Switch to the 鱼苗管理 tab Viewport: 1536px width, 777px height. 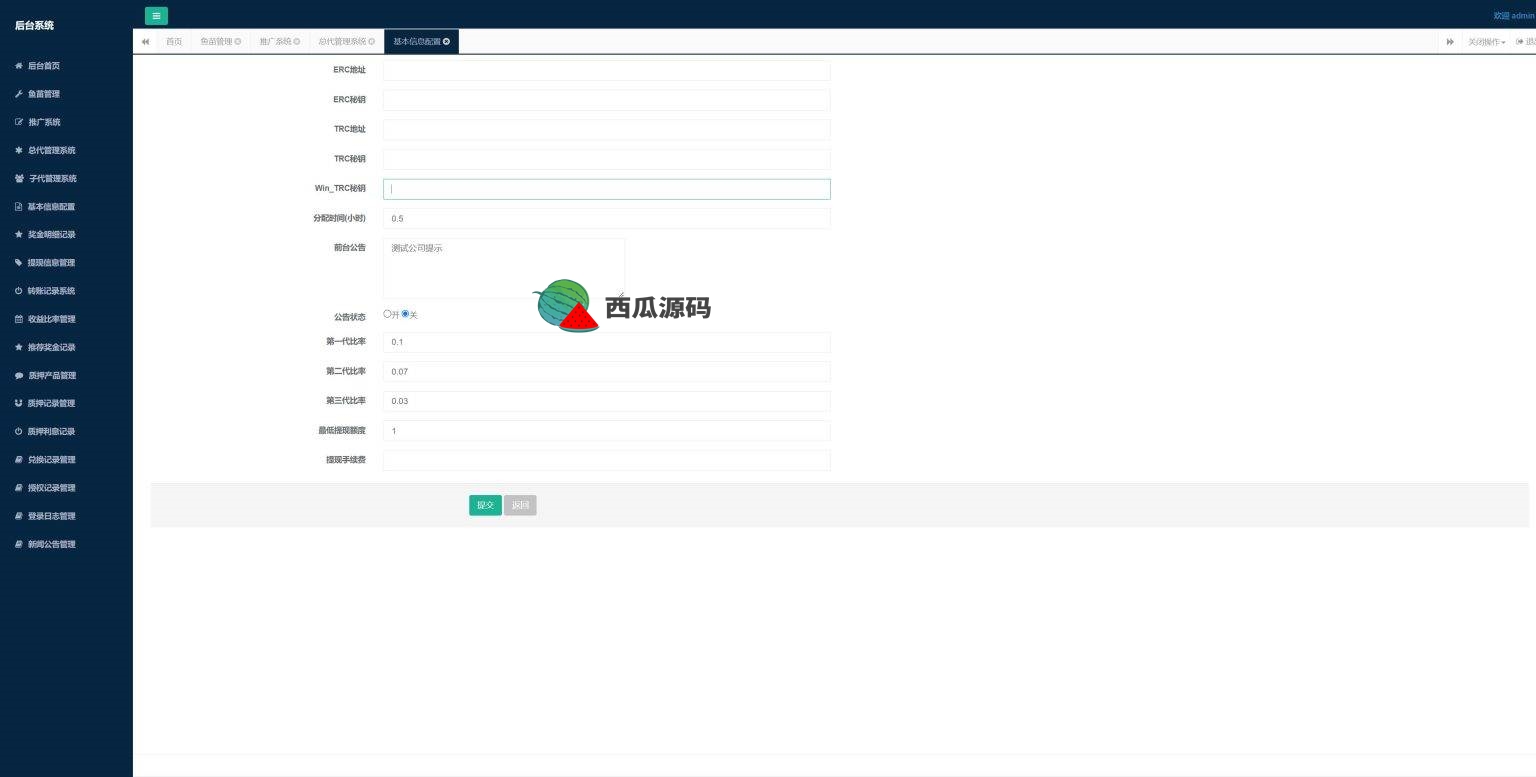tap(220, 42)
